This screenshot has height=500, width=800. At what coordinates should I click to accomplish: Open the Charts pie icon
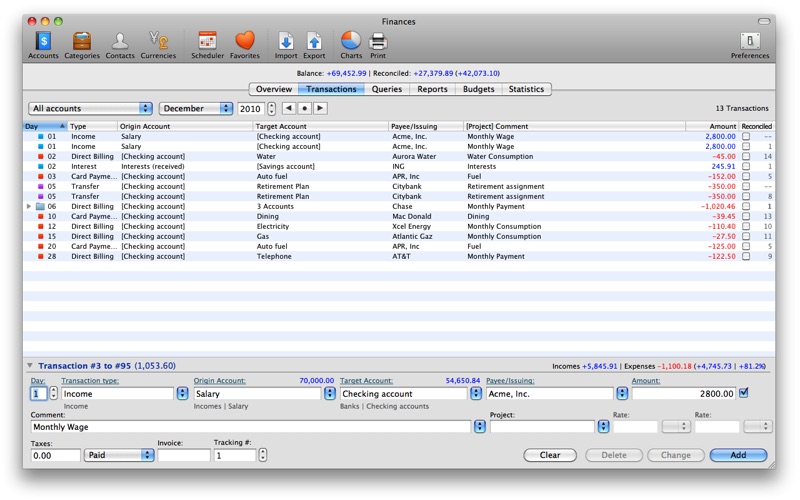click(x=351, y=41)
